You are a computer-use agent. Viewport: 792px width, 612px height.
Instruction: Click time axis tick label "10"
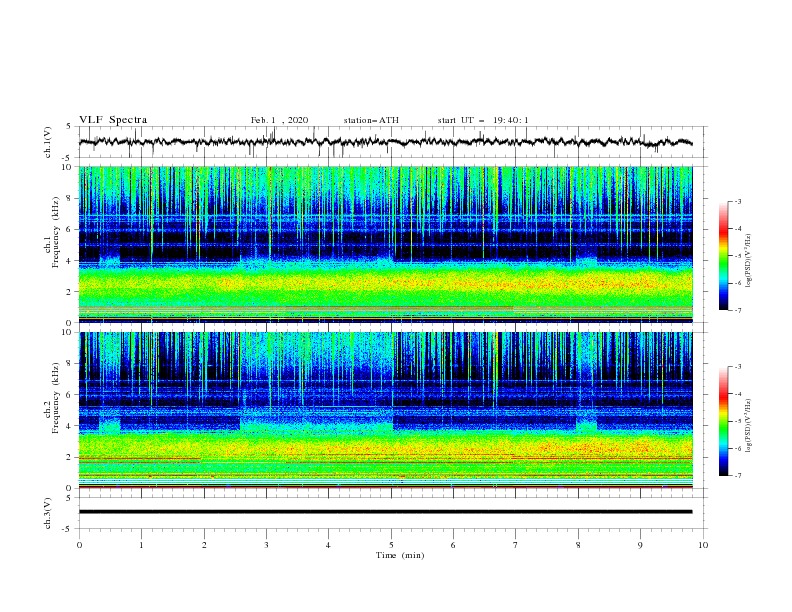(x=703, y=545)
